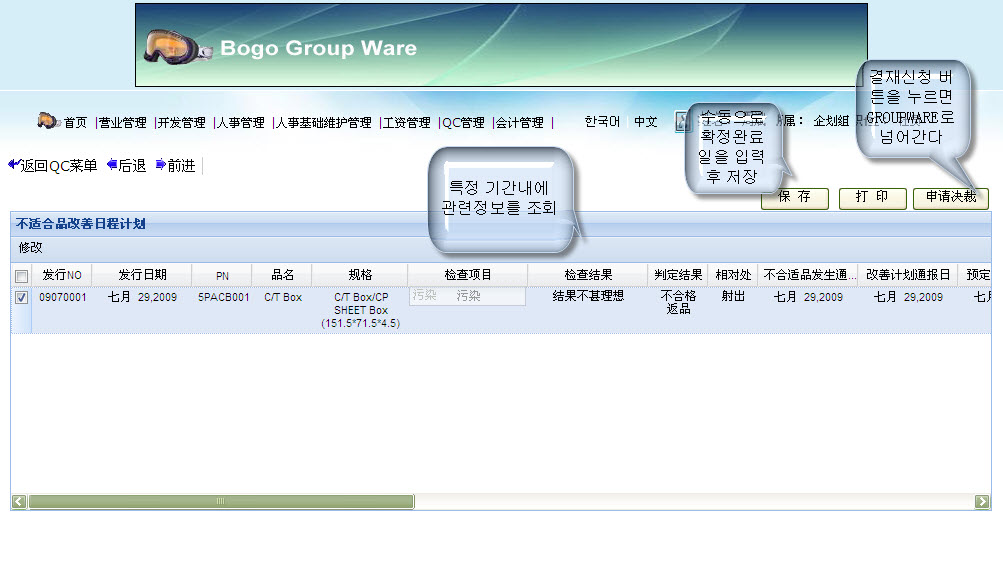
Task: Click the horizontal scrollbar right arrow
Action: coord(982,501)
